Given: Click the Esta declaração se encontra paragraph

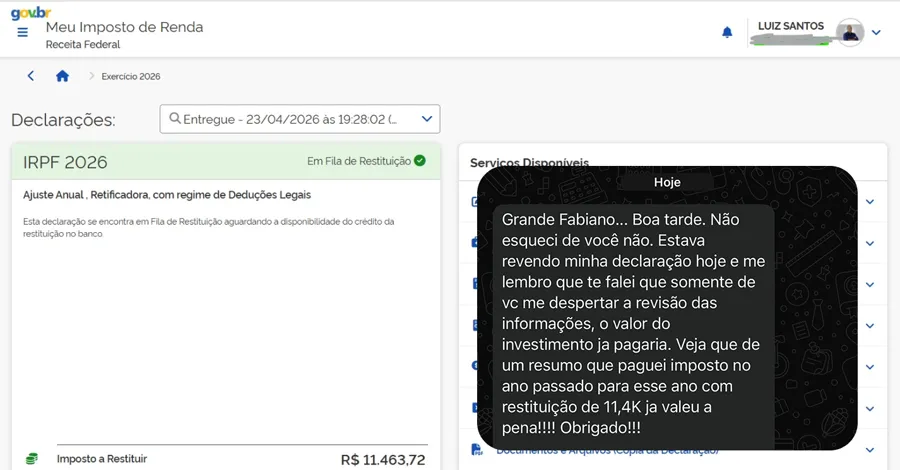Looking at the screenshot, I should click(208, 227).
